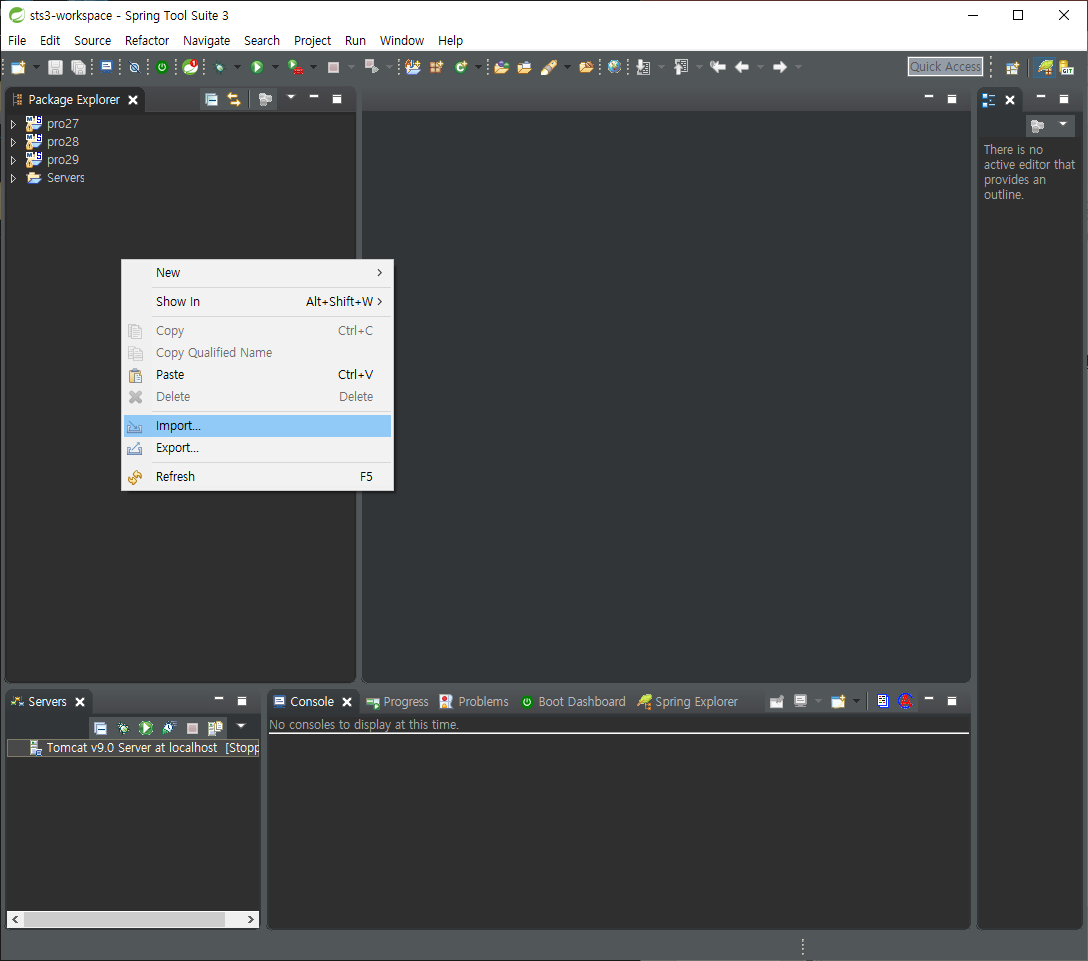
Task: Select the pro29 project label
Action: 63,160
